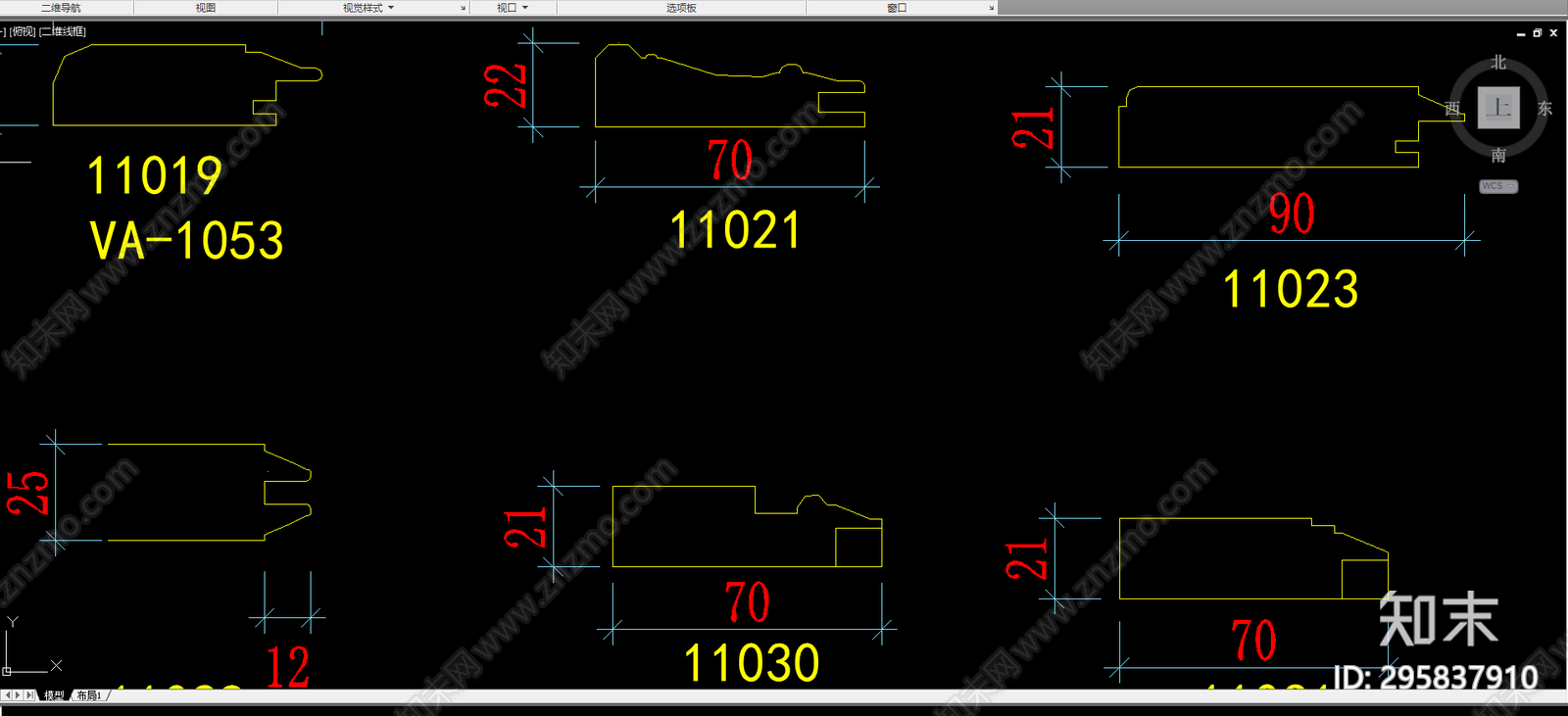
Task: Open the WCS coordinate system dropdown
Action: pos(1498,186)
